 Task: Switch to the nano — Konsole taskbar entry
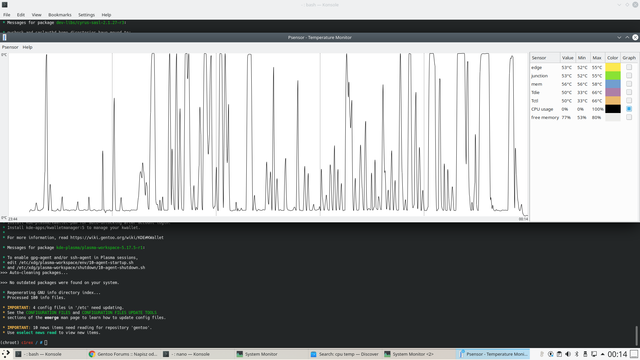198,354
